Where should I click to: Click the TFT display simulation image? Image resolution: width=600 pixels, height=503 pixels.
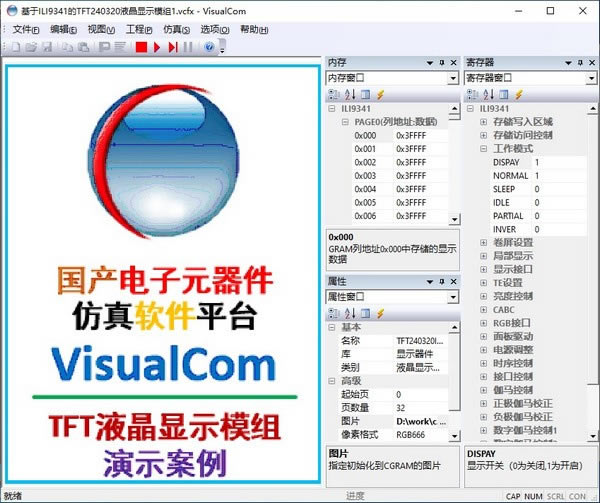click(x=163, y=273)
